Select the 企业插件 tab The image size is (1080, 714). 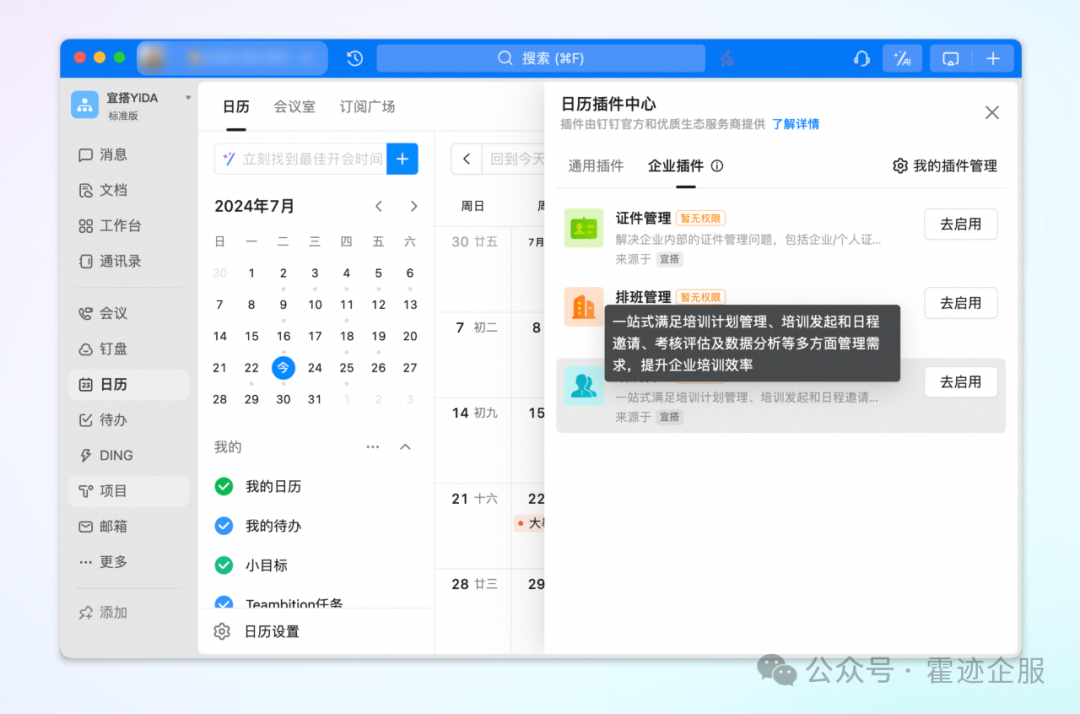(x=676, y=166)
